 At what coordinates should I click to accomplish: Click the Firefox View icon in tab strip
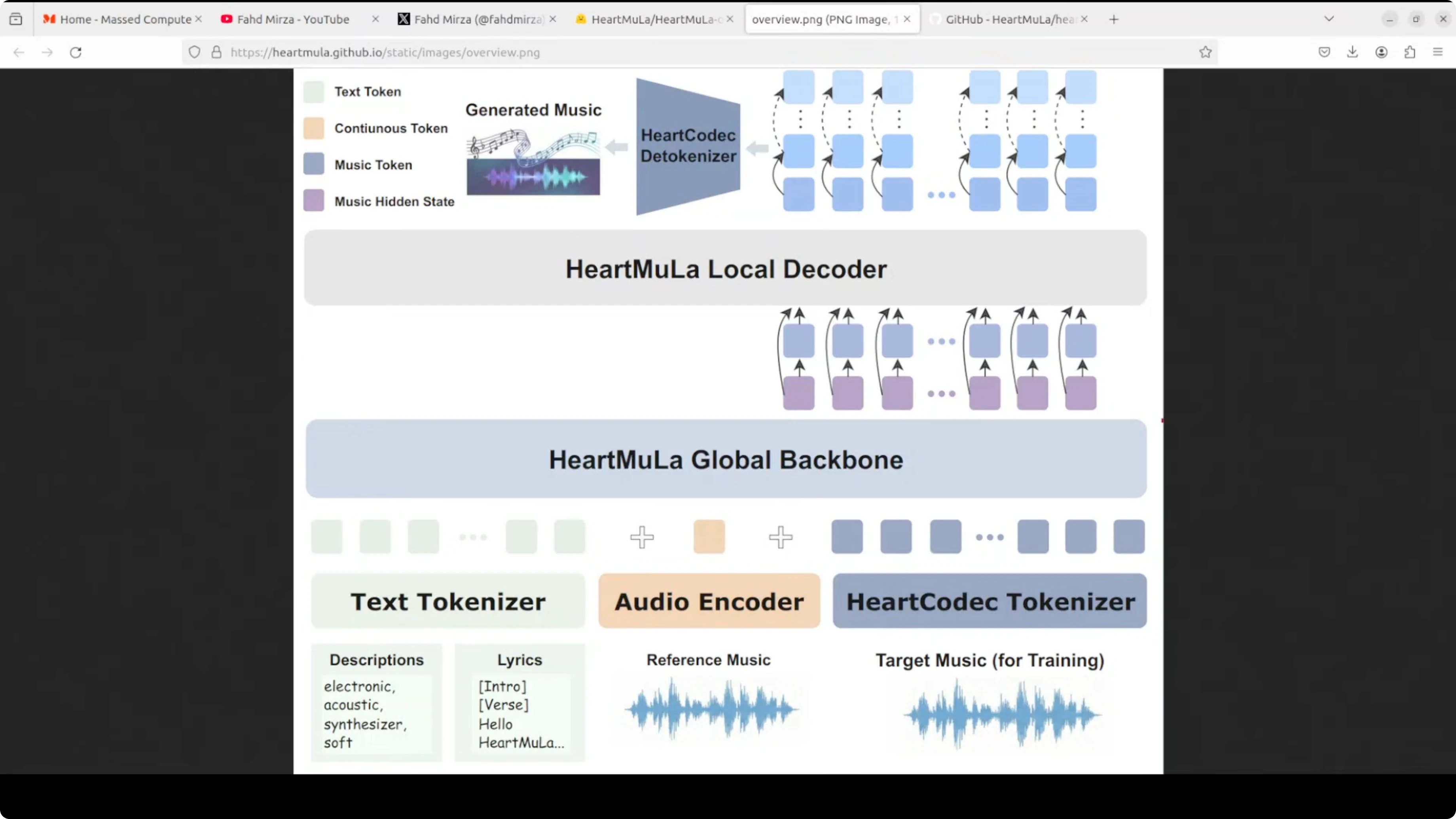16,19
